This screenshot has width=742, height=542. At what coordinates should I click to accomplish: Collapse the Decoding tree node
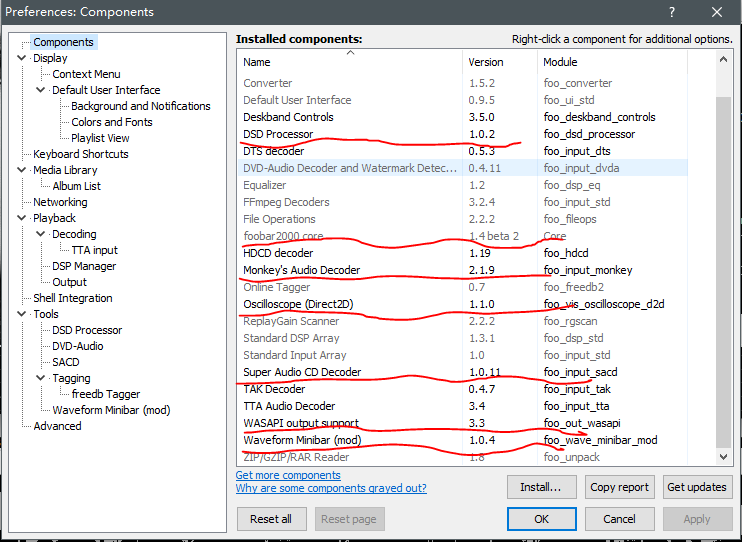tap(41, 234)
